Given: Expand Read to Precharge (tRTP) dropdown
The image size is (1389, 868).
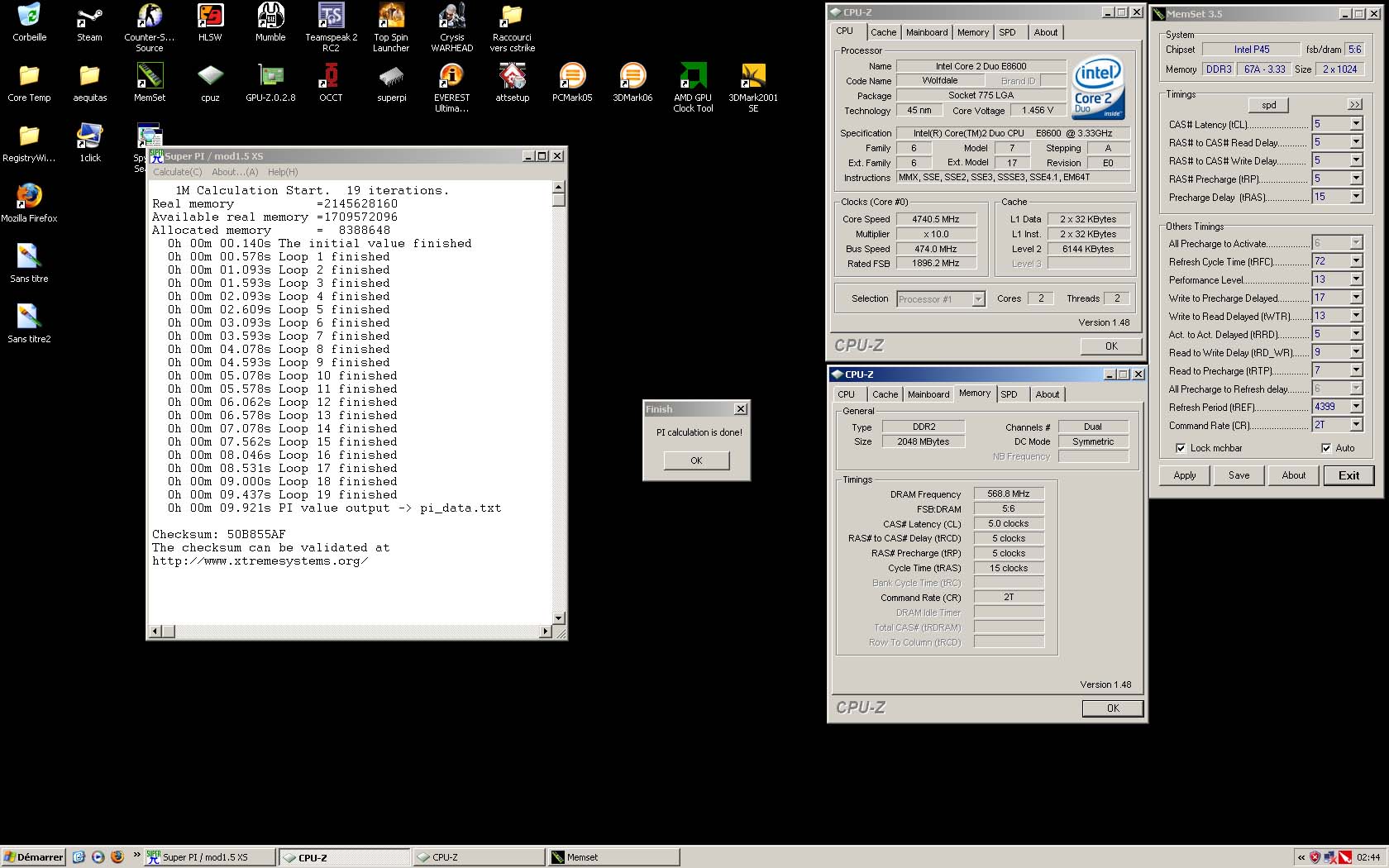Looking at the screenshot, I should (x=1356, y=370).
